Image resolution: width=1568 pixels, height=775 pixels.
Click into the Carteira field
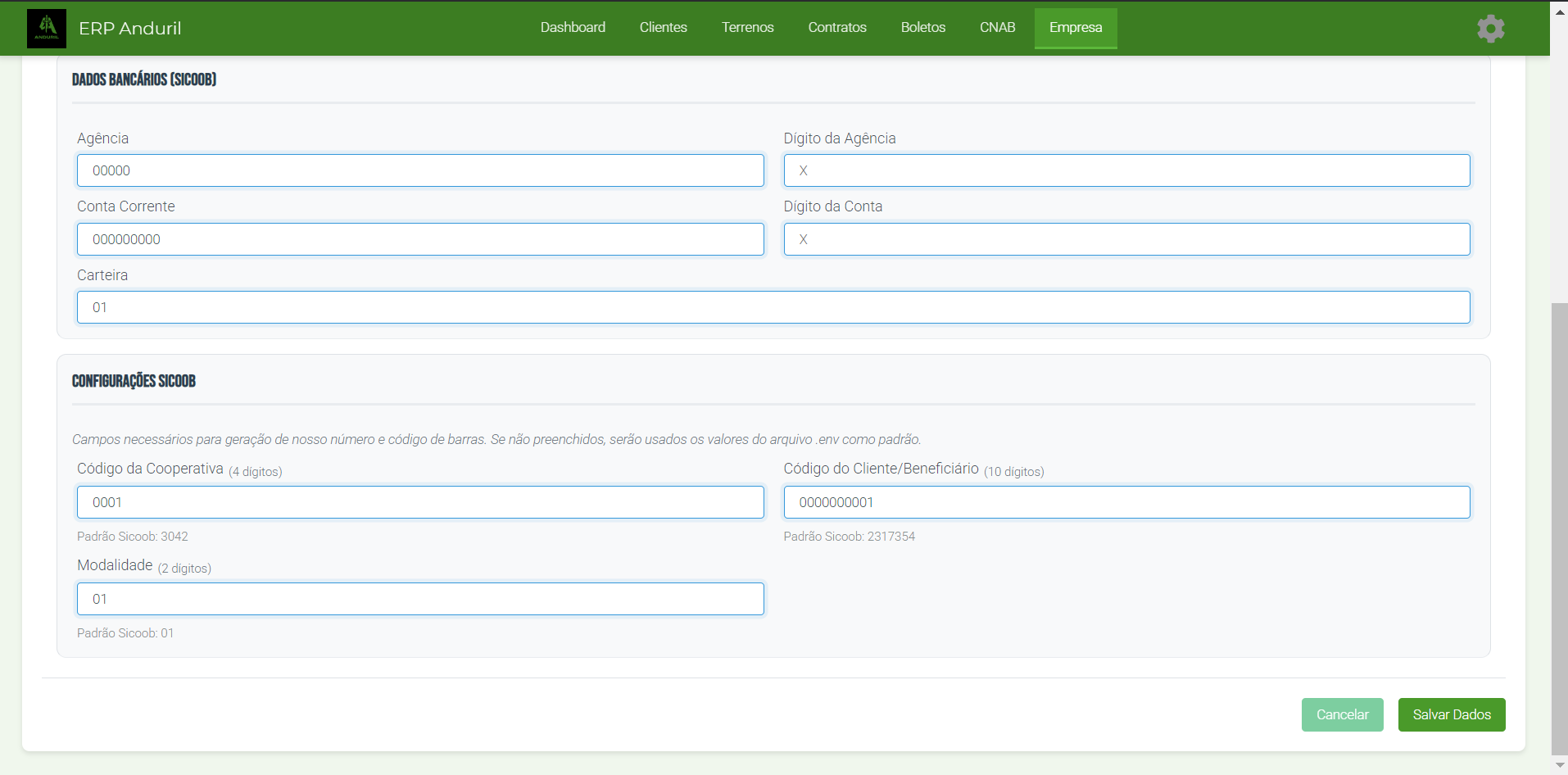click(x=773, y=307)
